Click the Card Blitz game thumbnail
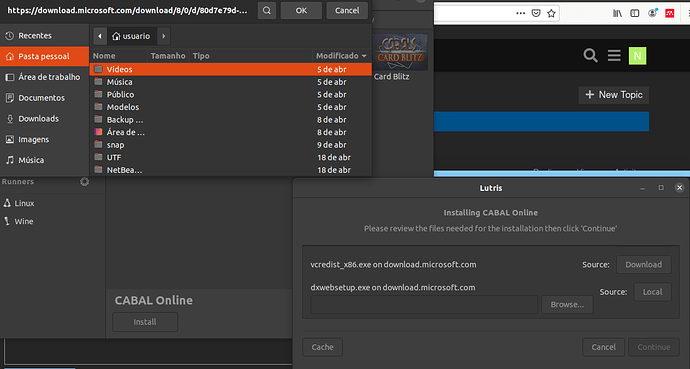Viewport: 690px width, 369px height. click(400, 52)
